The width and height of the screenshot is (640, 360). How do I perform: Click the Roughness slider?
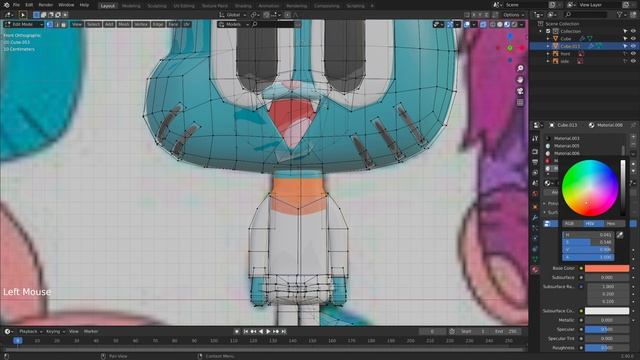(607, 348)
